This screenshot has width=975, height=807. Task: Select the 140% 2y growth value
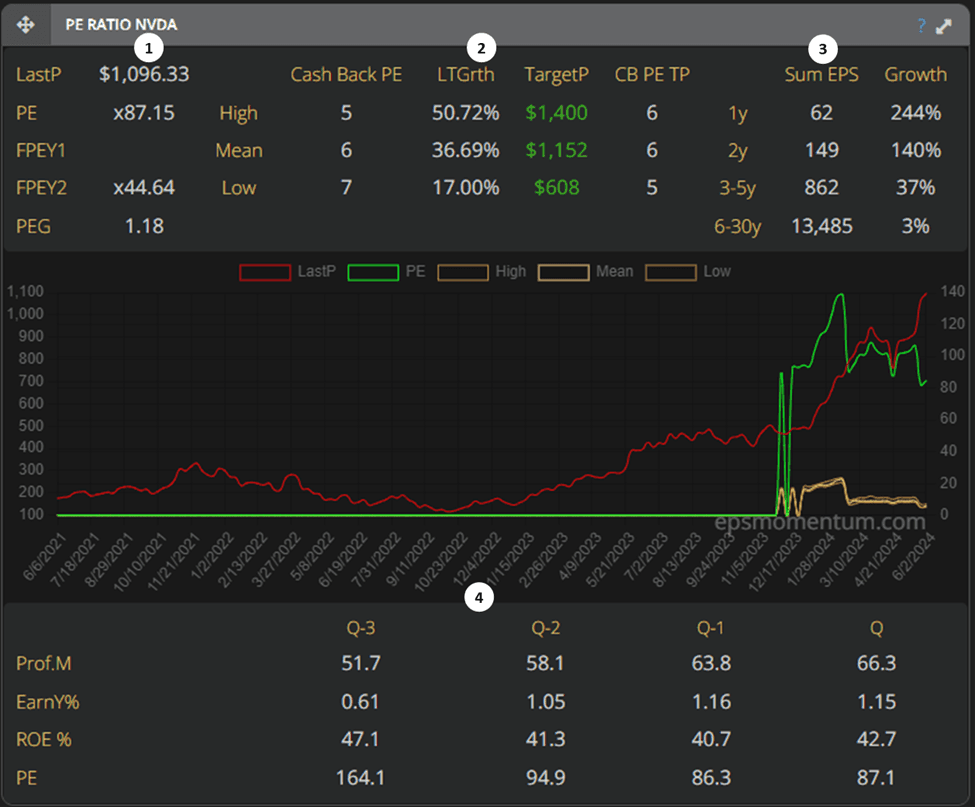coord(916,150)
